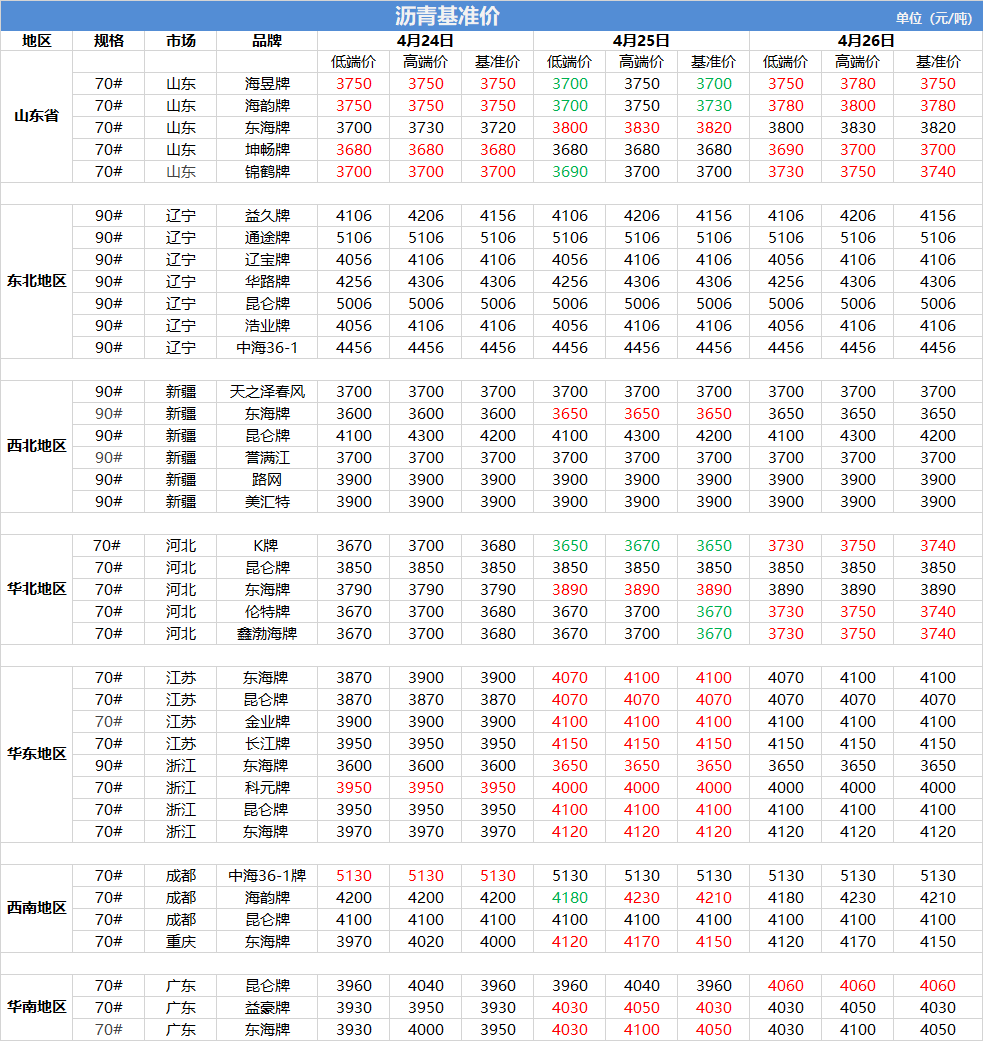This screenshot has width=983, height=1041.
Task: Click the 品牌 column header
Action: (267, 41)
